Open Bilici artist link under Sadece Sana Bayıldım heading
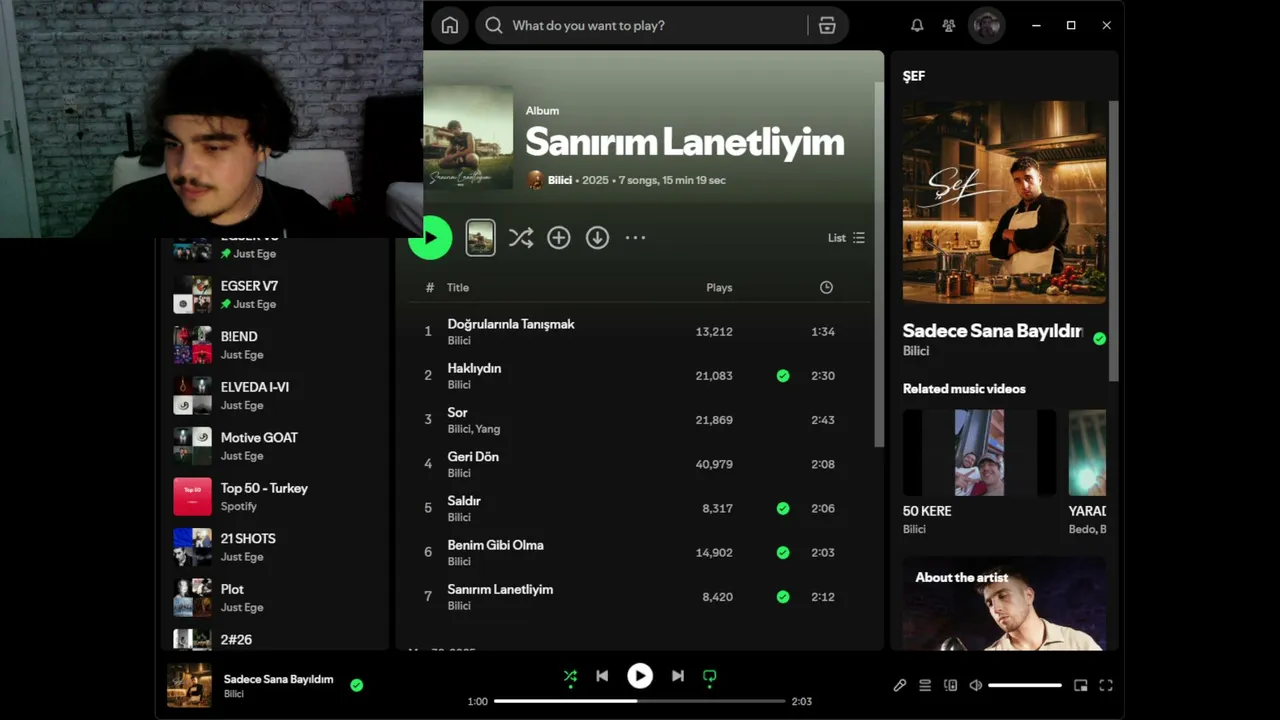Image resolution: width=1280 pixels, height=720 pixels. point(916,351)
